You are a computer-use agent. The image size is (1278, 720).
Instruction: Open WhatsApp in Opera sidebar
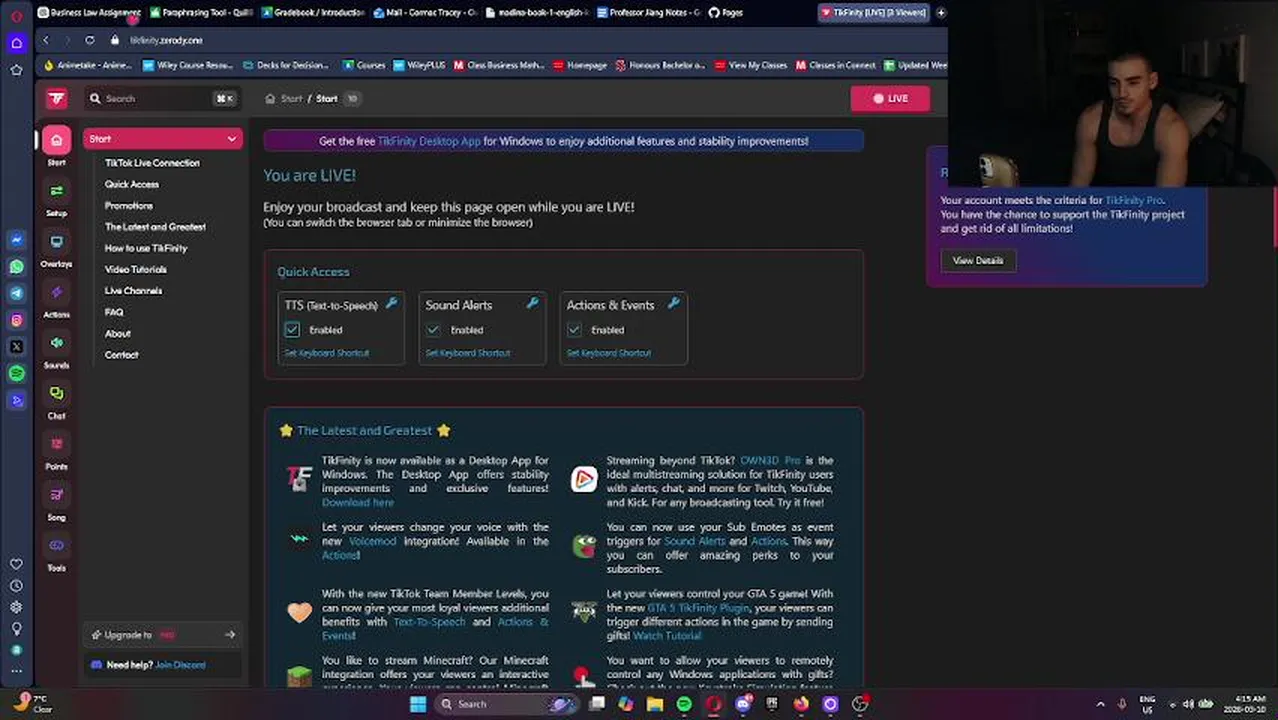pyautogui.click(x=16, y=267)
